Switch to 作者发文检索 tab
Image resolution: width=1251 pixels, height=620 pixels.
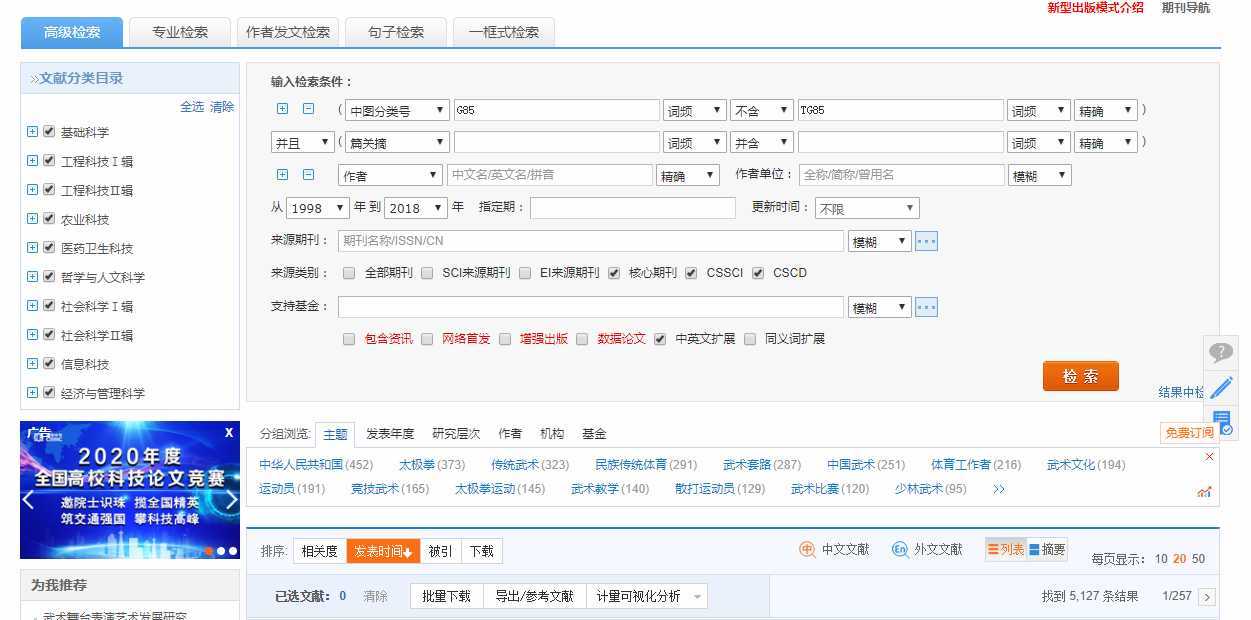point(288,32)
